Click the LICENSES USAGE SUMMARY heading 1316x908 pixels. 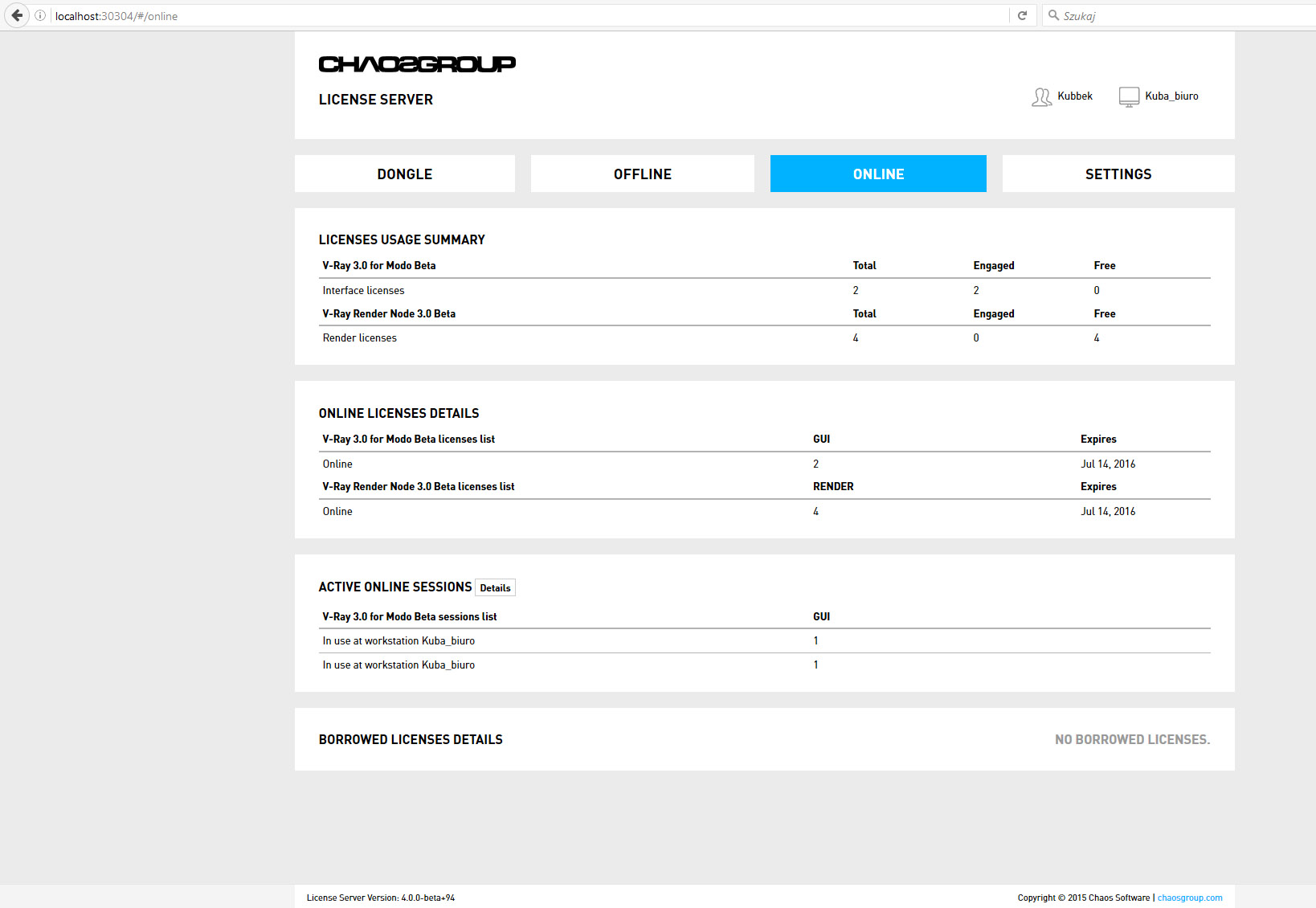402,239
